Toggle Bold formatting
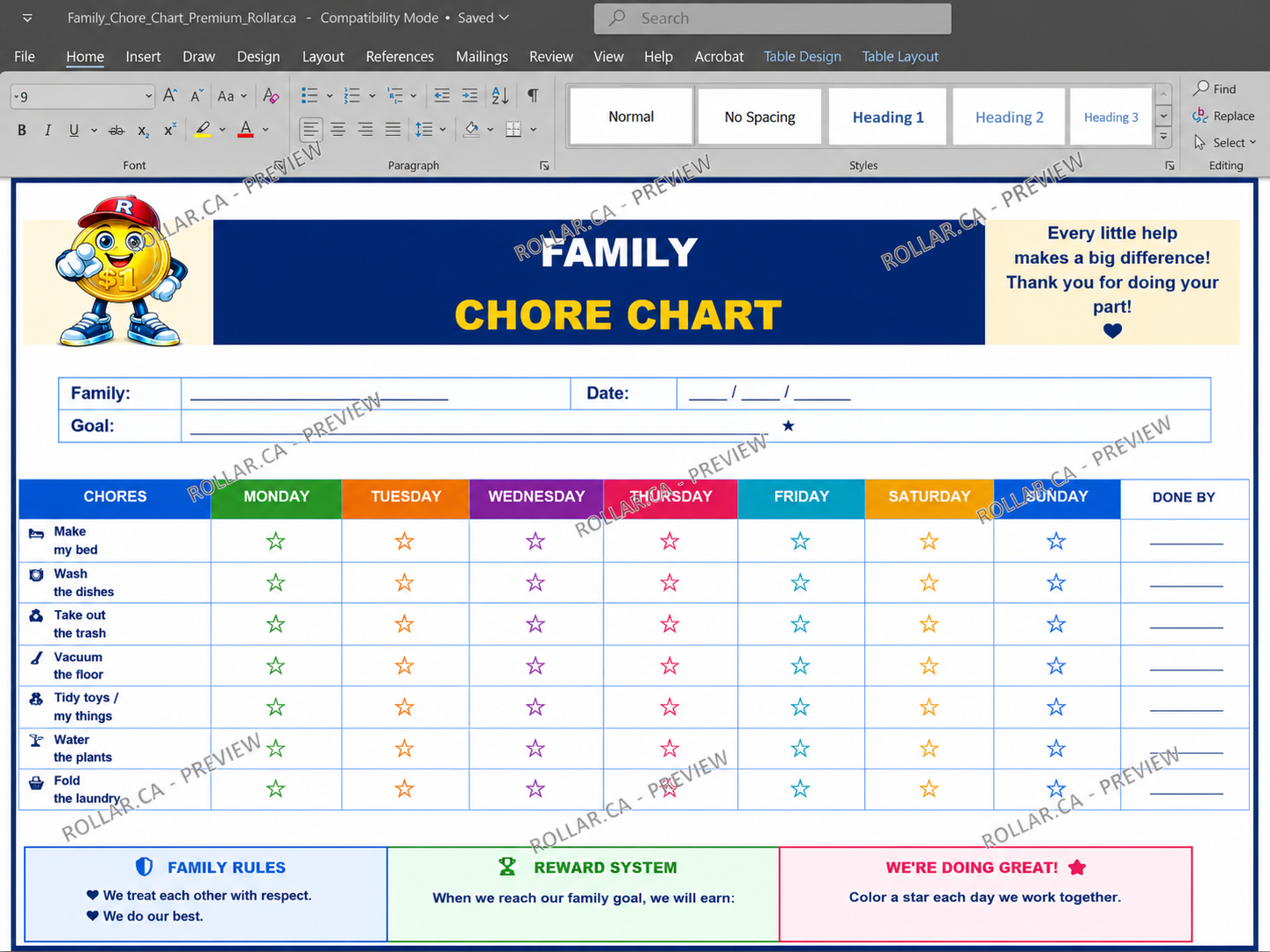 point(22,130)
